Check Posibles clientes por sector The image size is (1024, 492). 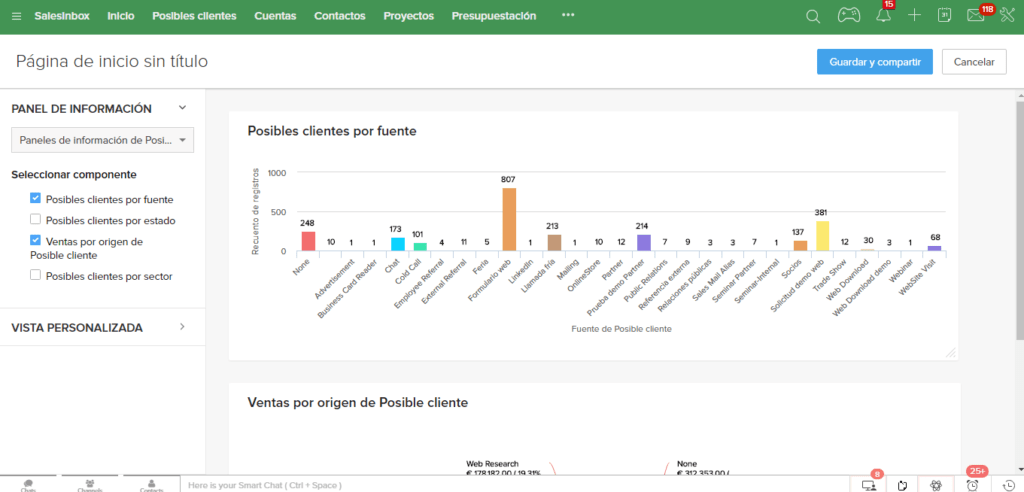pos(35,275)
